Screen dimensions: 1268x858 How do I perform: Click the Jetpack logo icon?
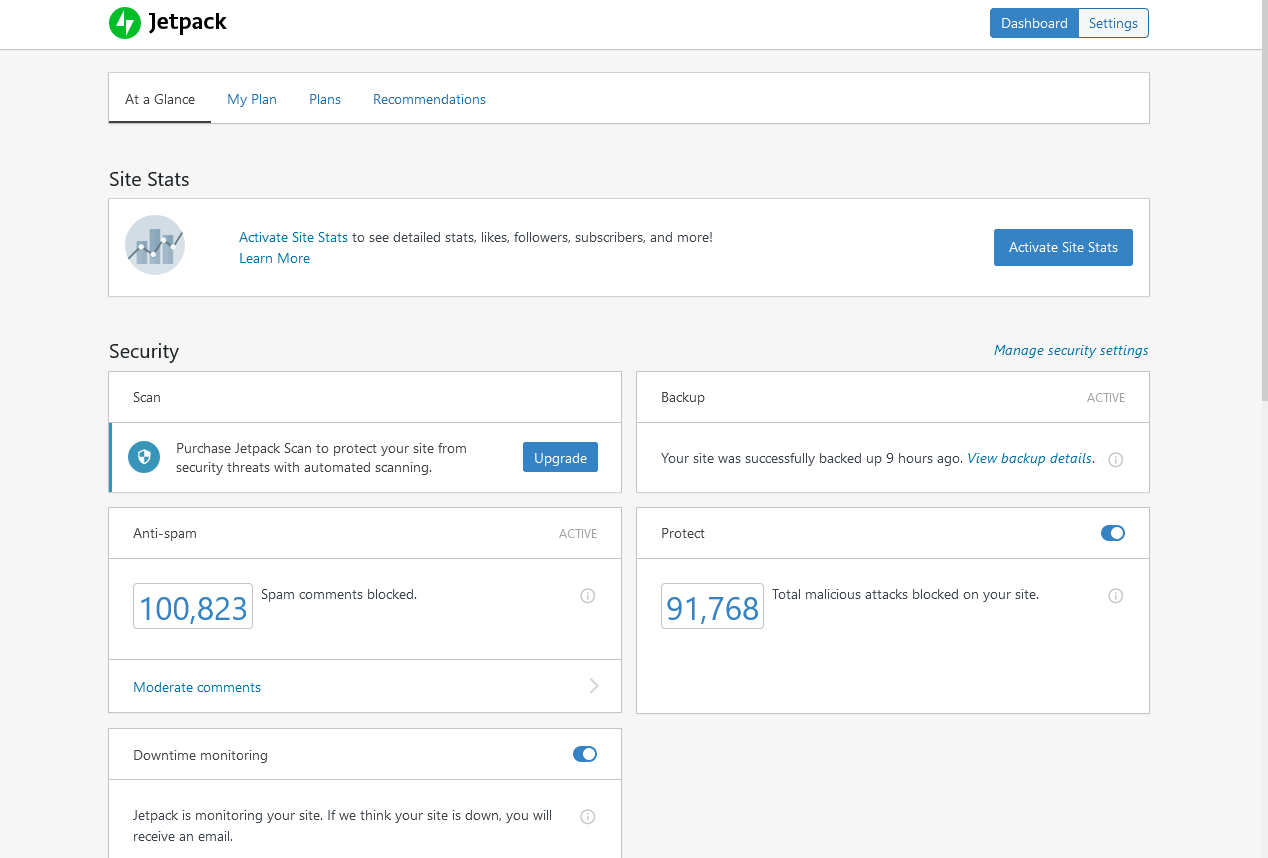124,22
